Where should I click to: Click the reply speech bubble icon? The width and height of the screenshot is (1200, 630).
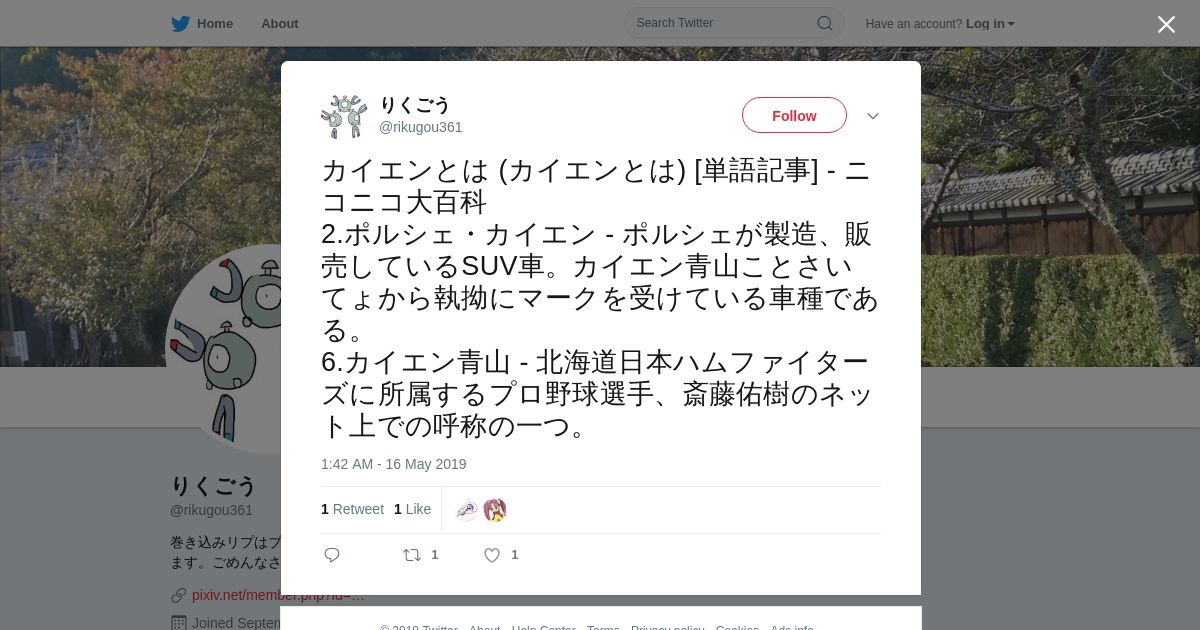(332, 555)
